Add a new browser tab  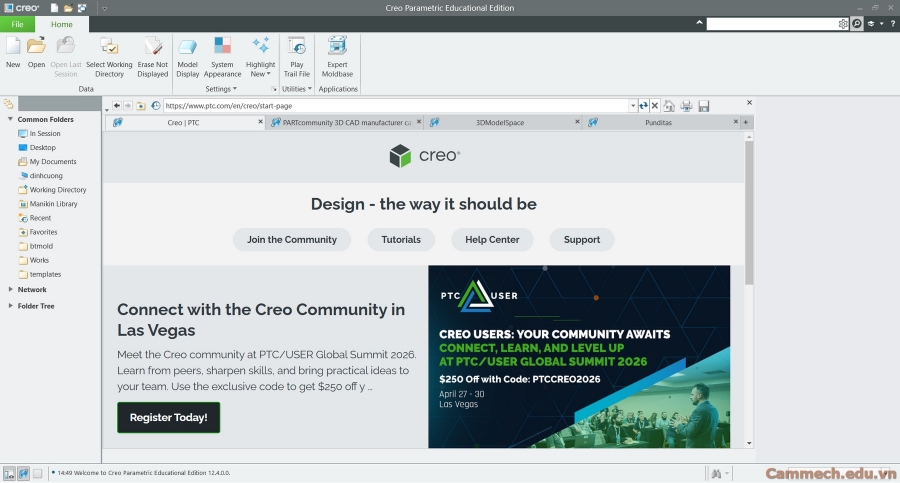pos(746,122)
